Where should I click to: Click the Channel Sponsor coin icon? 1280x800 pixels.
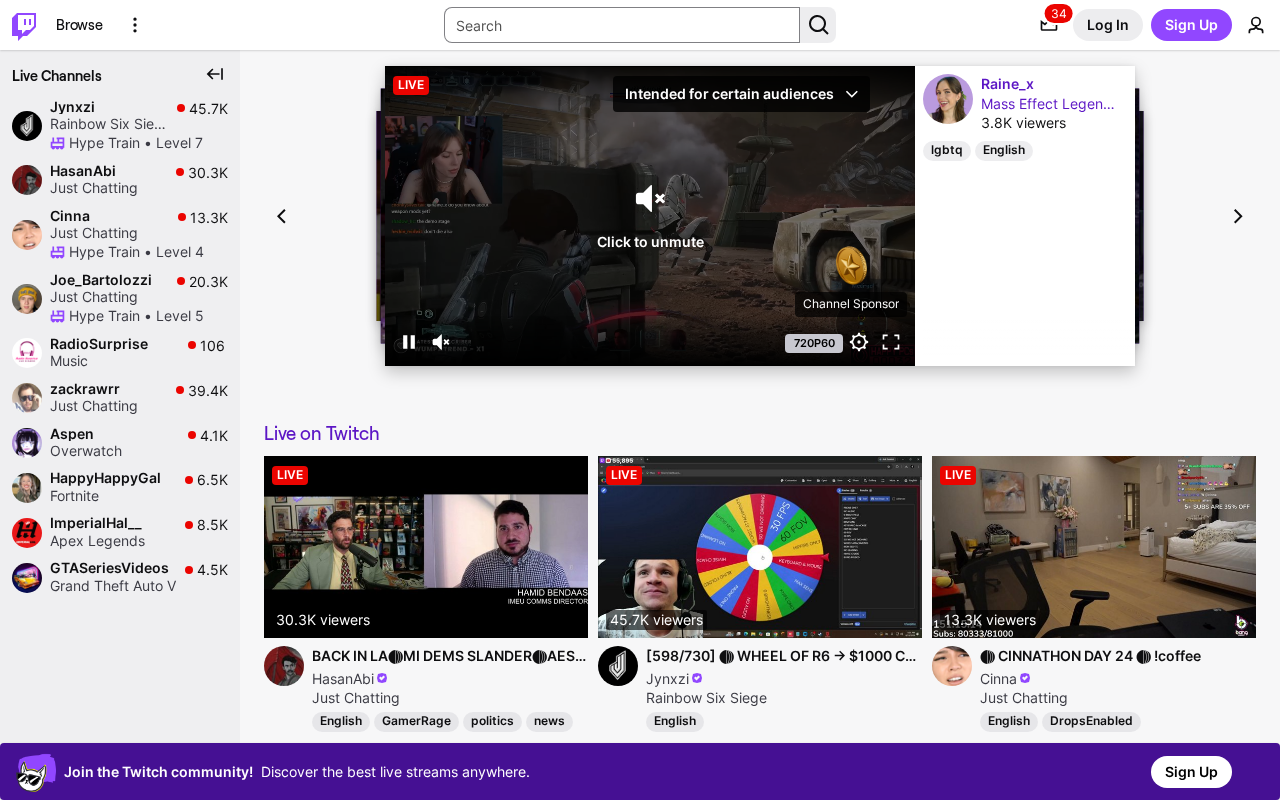pos(851,267)
